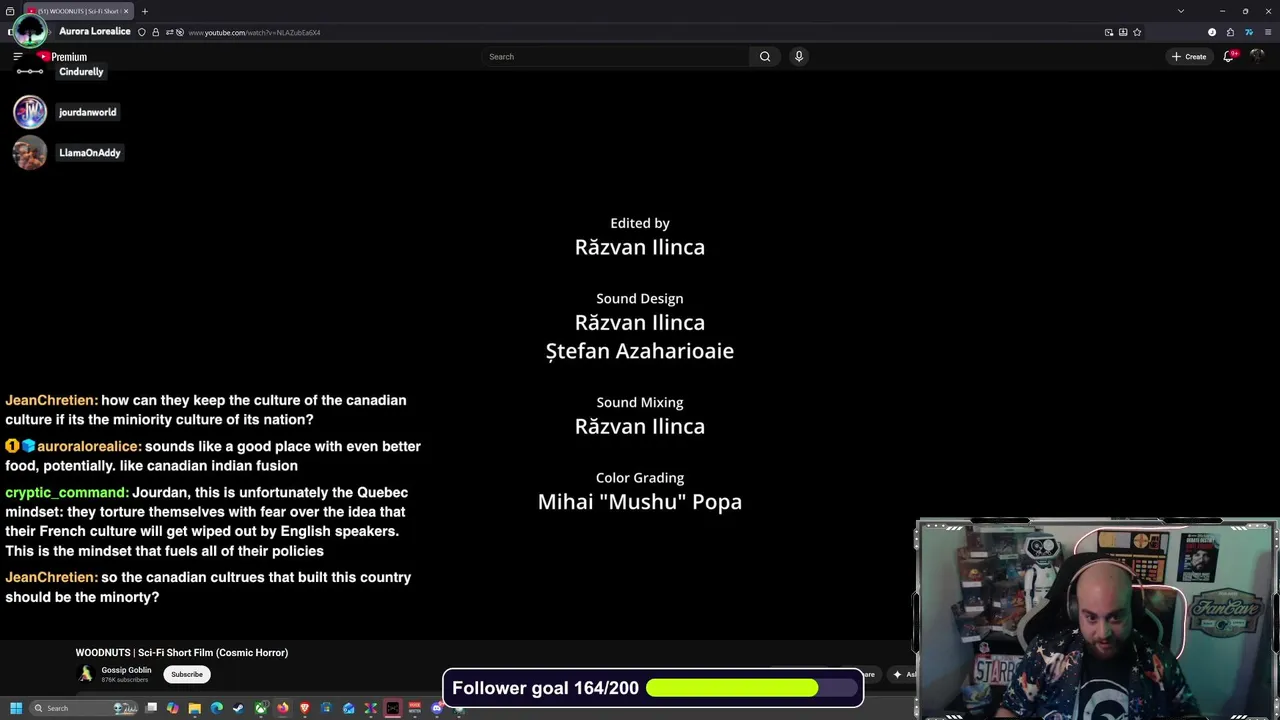Click the clock extension toolbar icon

(x=1212, y=32)
